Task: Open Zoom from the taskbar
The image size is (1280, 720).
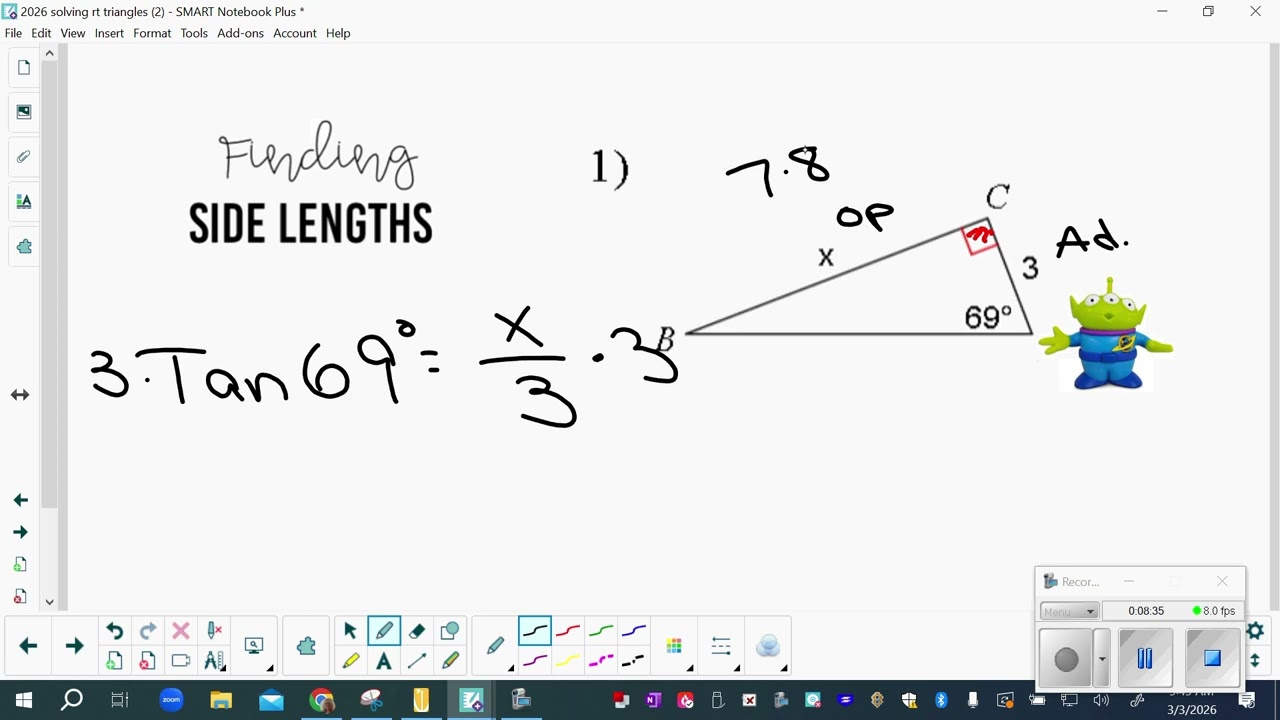Action: (x=171, y=700)
